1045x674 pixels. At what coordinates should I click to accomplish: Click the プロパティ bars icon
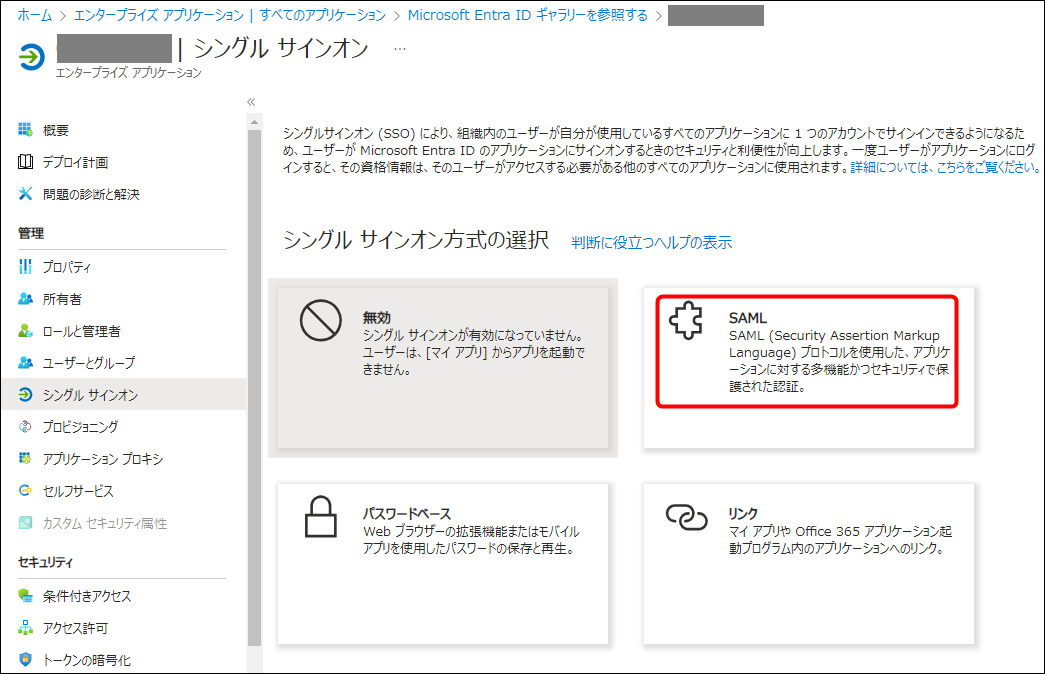click(x=25, y=267)
